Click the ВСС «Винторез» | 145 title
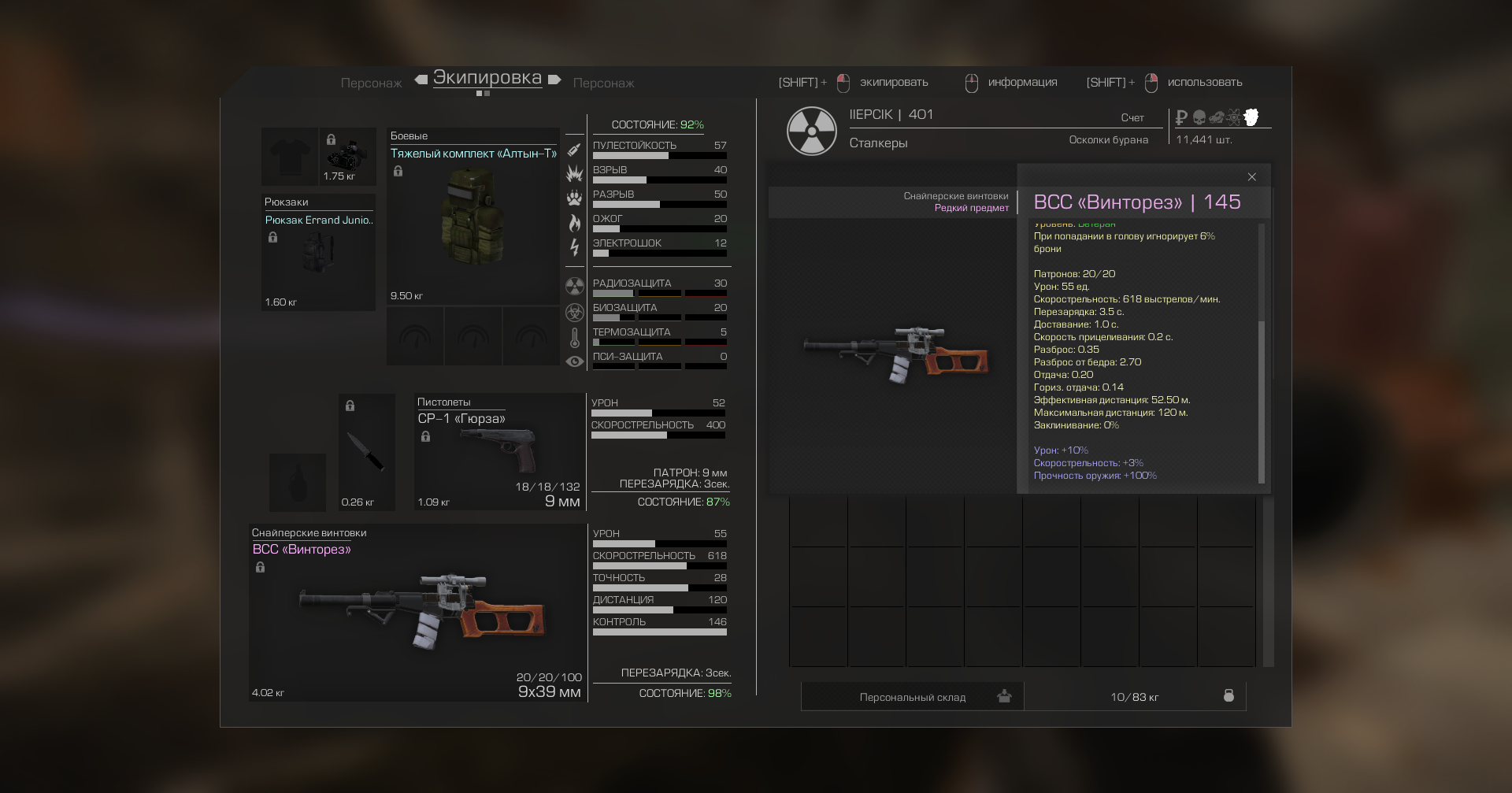The width and height of the screenshot is (1512, 793). (1136, 202)
